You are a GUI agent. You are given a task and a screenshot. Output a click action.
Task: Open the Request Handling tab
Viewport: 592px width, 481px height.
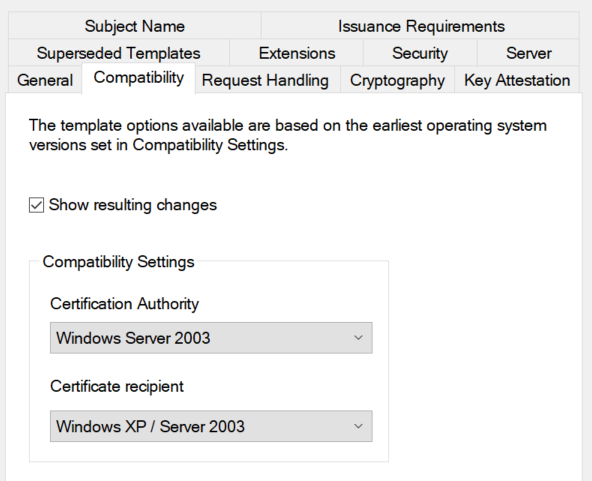tap(265, 80)
